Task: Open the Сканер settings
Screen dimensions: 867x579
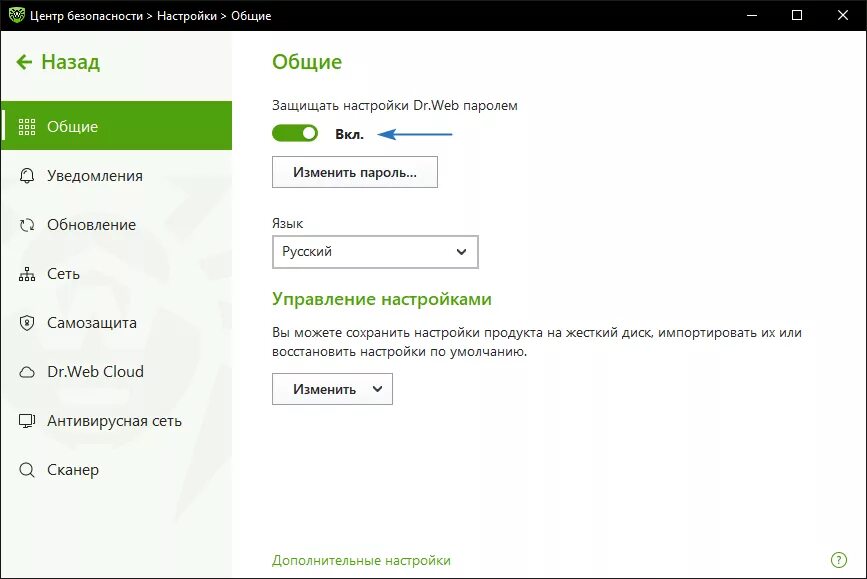Action: pos(117,470)
